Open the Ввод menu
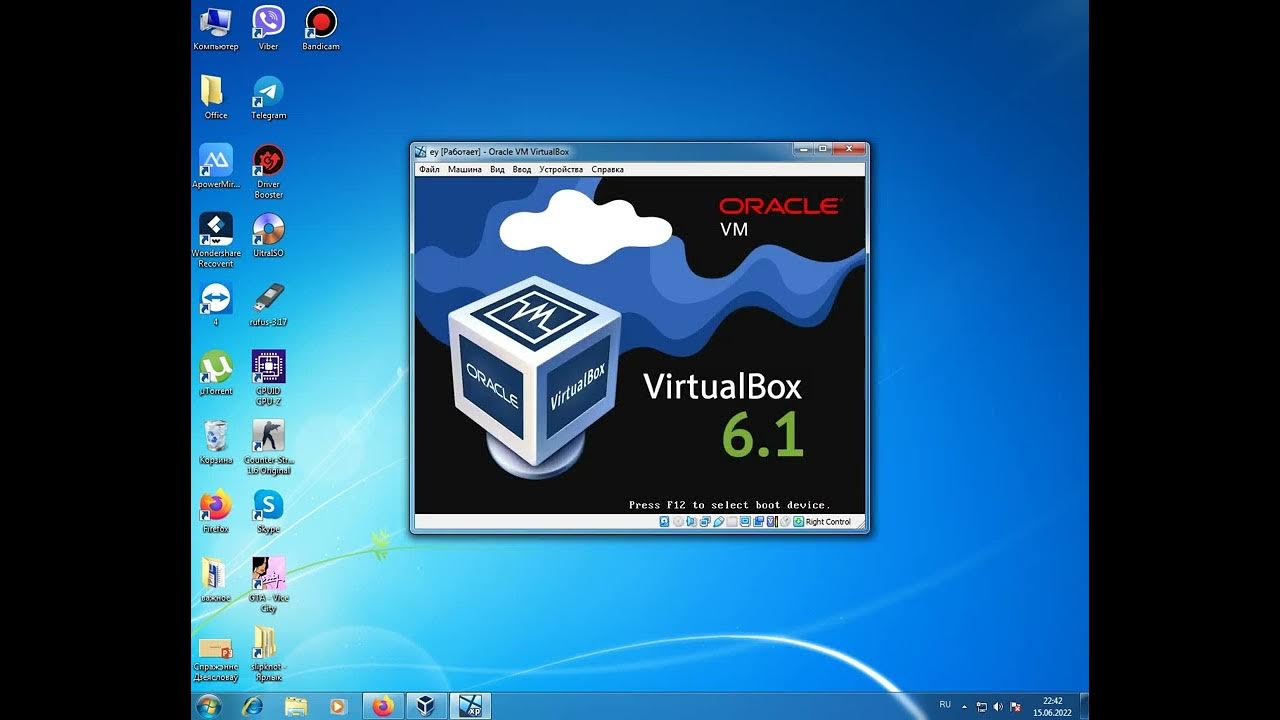This screenshot has width=1280, height=720. coord(522,170)
